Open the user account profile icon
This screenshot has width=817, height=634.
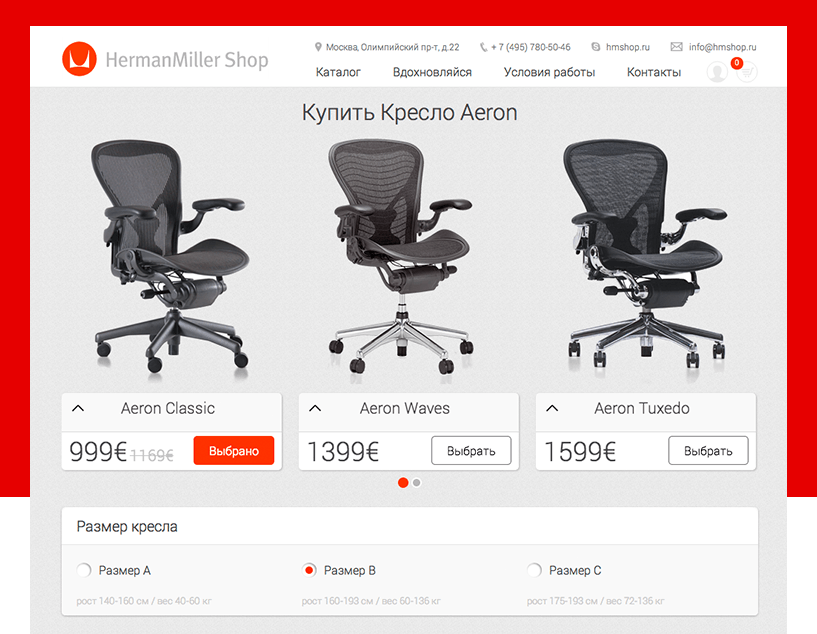pos(717,72)
